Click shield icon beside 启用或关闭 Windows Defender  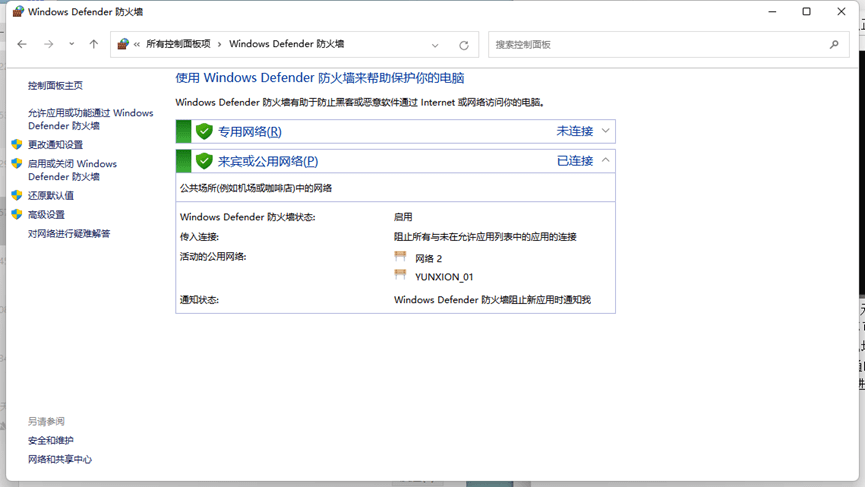click(17, 164)
